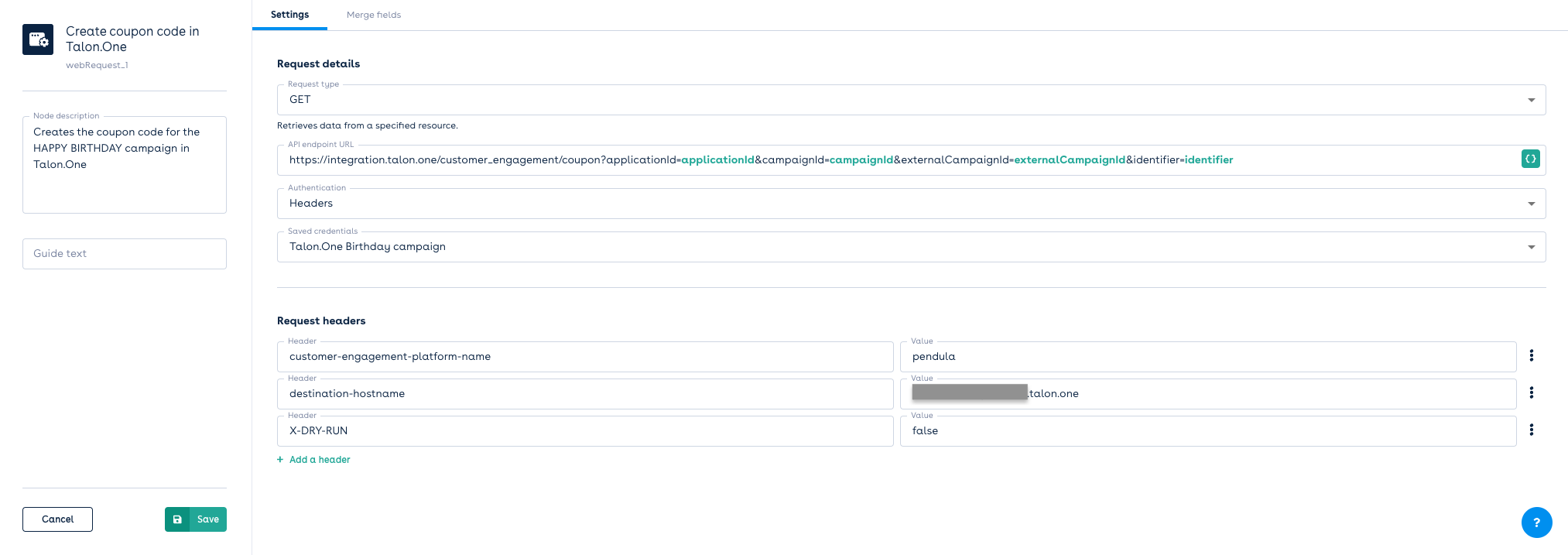
Task: Edit the destination-hostname header field
Action: tap(585, 394)
